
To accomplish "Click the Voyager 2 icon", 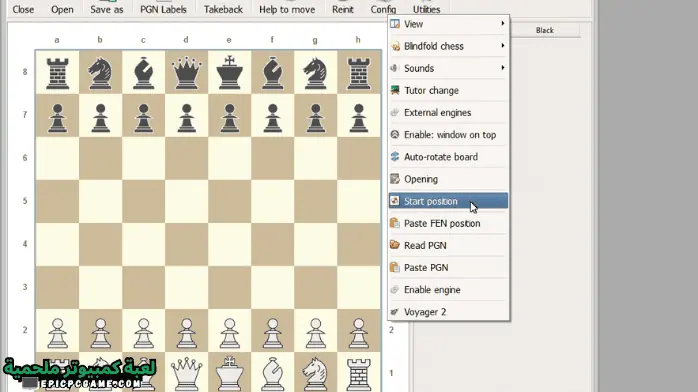I will (x=395, y=311).
